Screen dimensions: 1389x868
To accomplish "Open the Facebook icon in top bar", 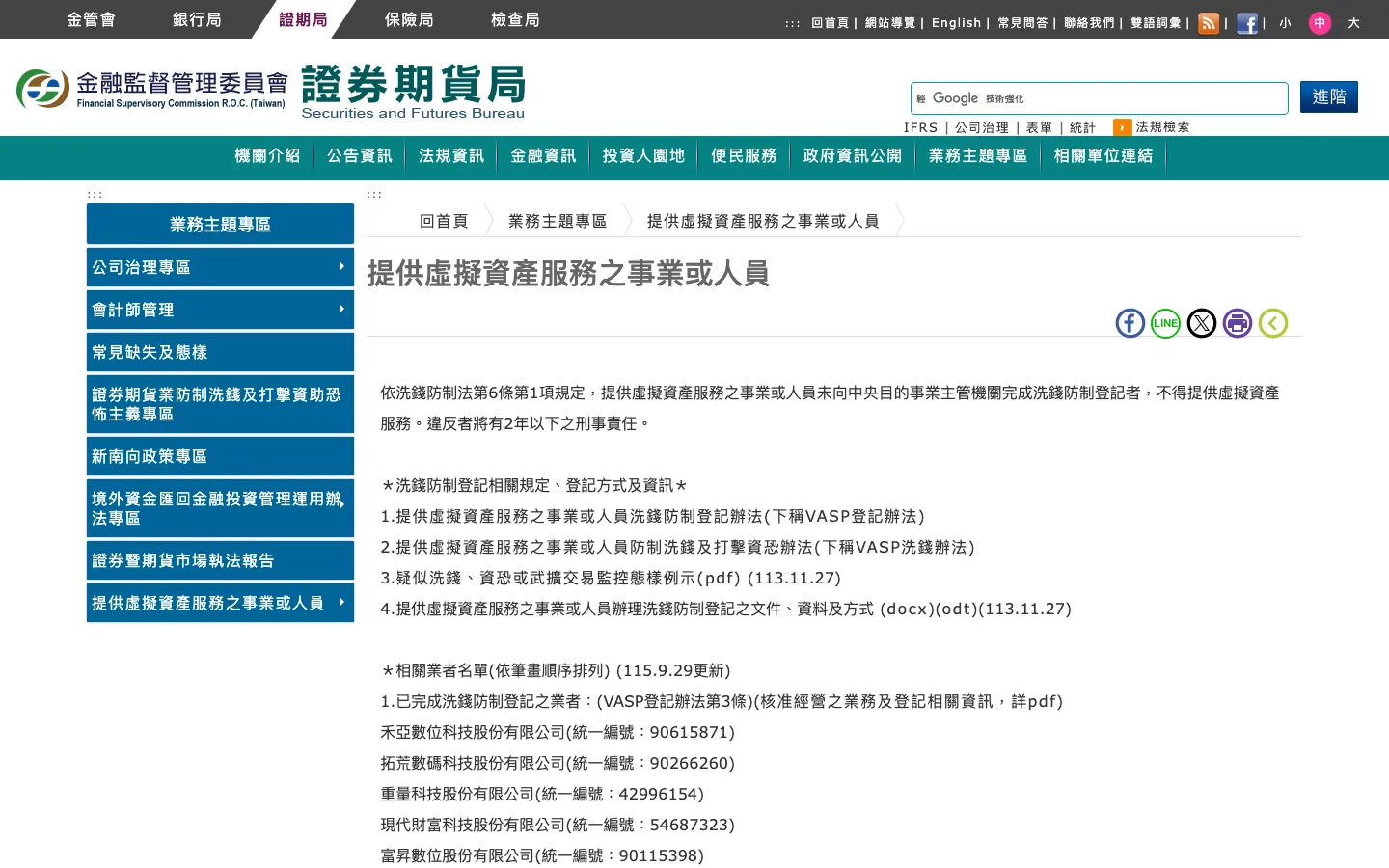I will [x=1247, y=23].
